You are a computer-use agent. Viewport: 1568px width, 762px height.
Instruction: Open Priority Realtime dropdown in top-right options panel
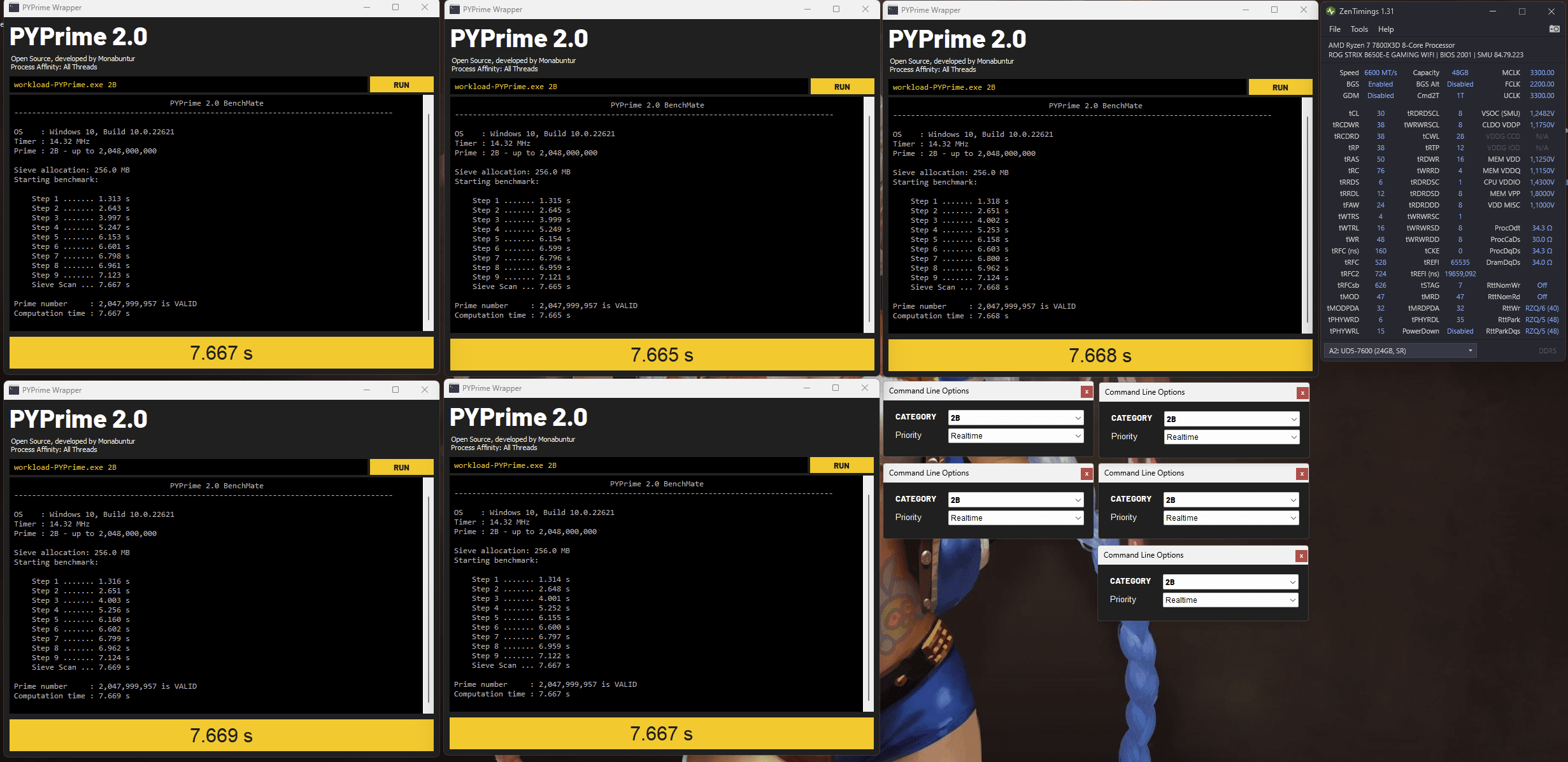coord(1231,437)
